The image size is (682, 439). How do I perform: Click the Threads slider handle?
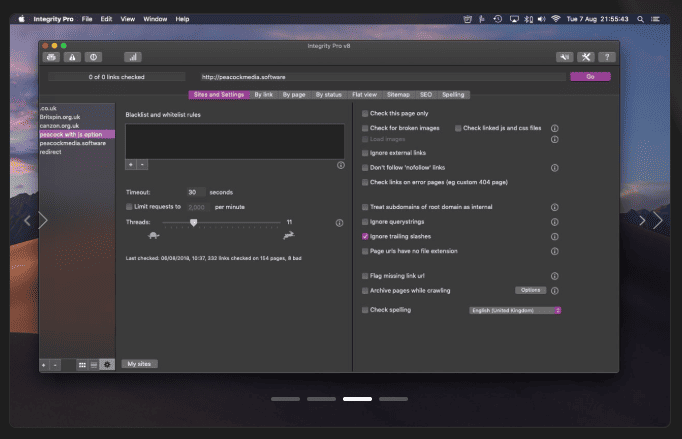tap(194, 223)
